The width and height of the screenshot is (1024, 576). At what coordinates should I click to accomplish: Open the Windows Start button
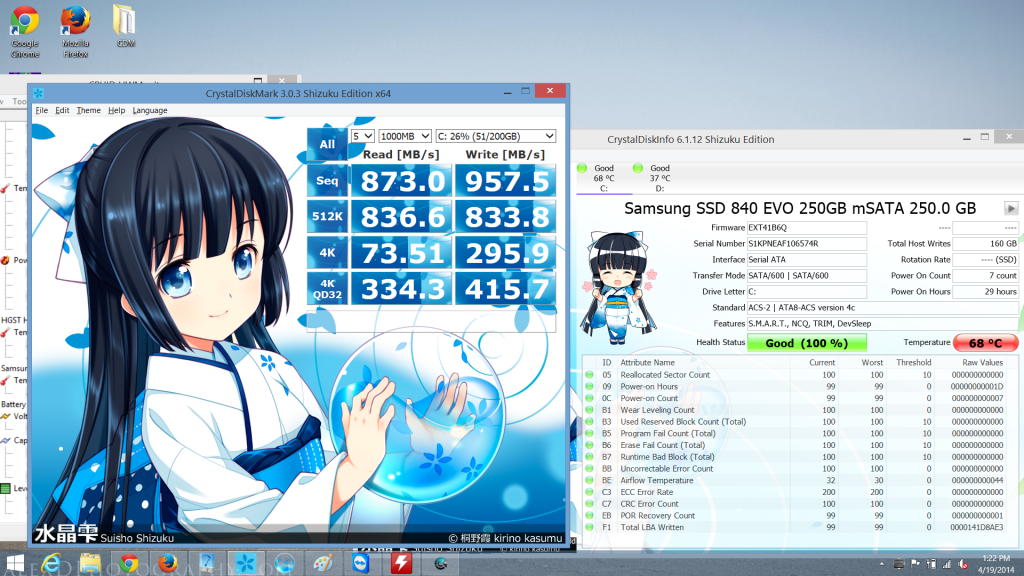click(x=14, y=564)
